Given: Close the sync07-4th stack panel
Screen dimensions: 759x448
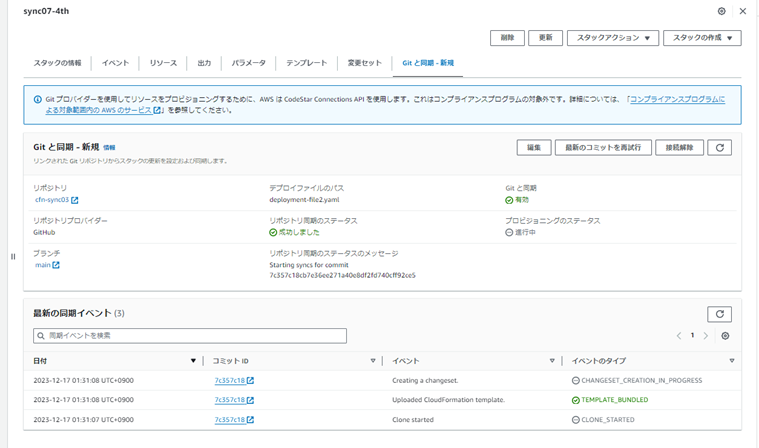Looking at the screenshot, I should pyautogui.click(x=743, y=11).
